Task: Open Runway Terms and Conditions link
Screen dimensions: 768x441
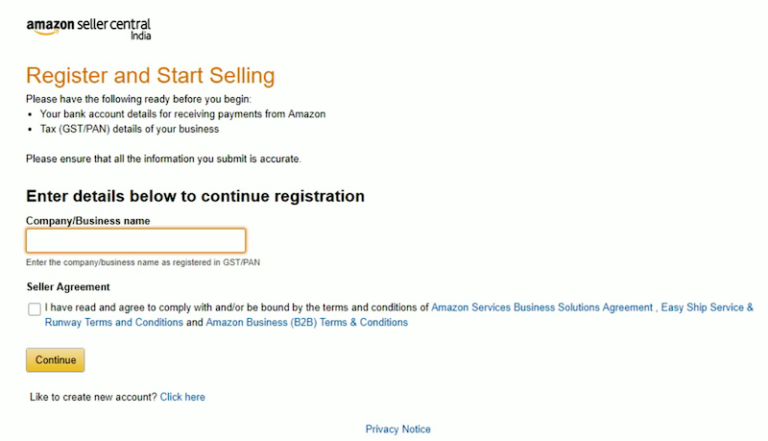Action: 114,322
